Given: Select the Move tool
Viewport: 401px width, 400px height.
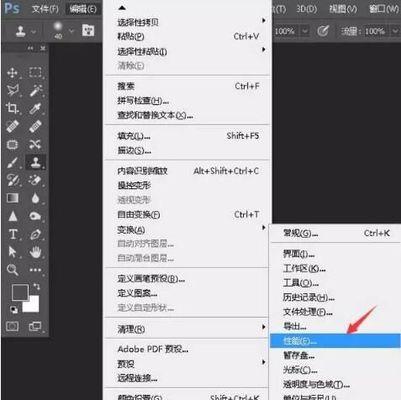Looking at the screenshot, I should coord(12,72).
